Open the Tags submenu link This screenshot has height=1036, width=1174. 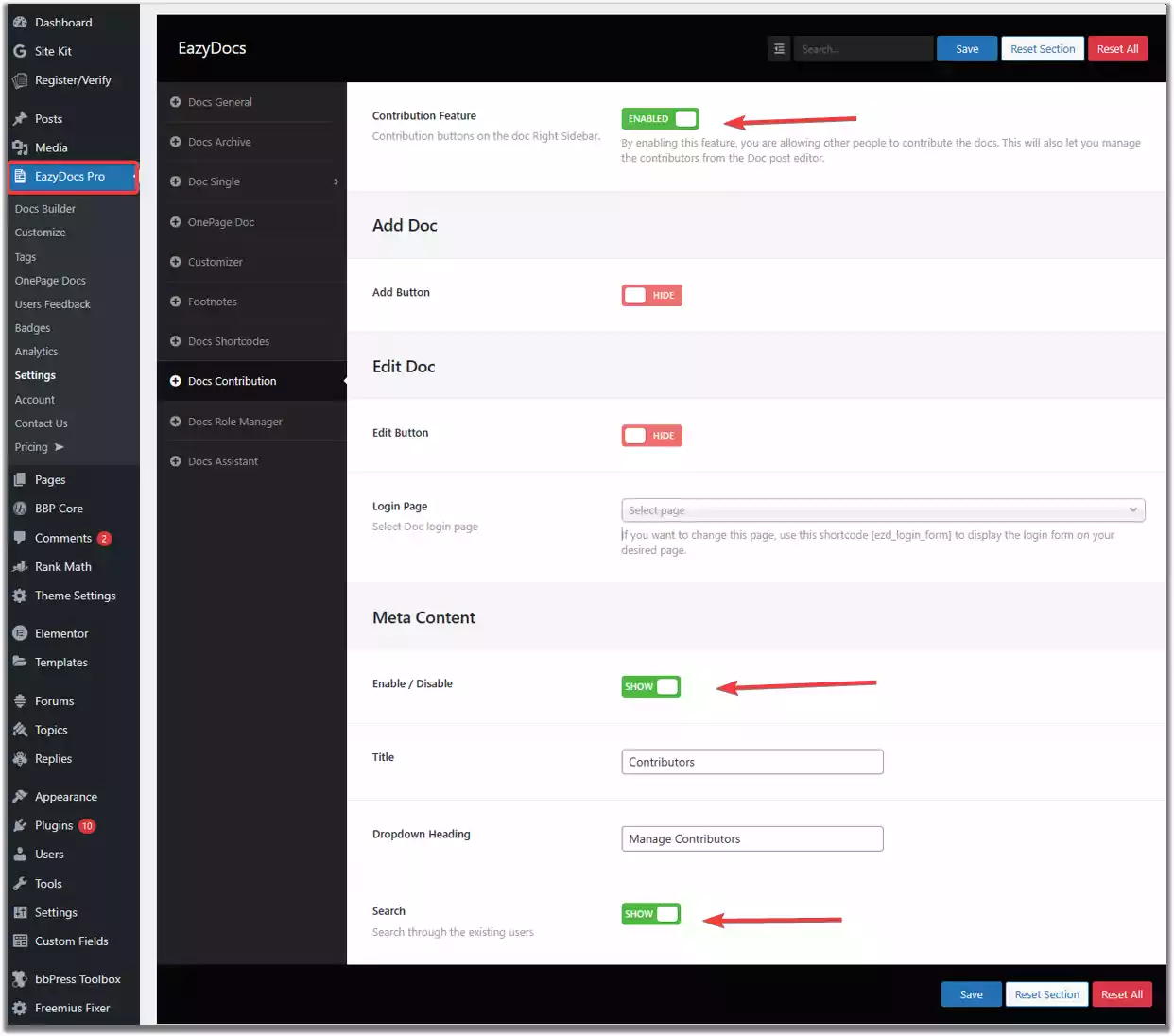point(26,257)
